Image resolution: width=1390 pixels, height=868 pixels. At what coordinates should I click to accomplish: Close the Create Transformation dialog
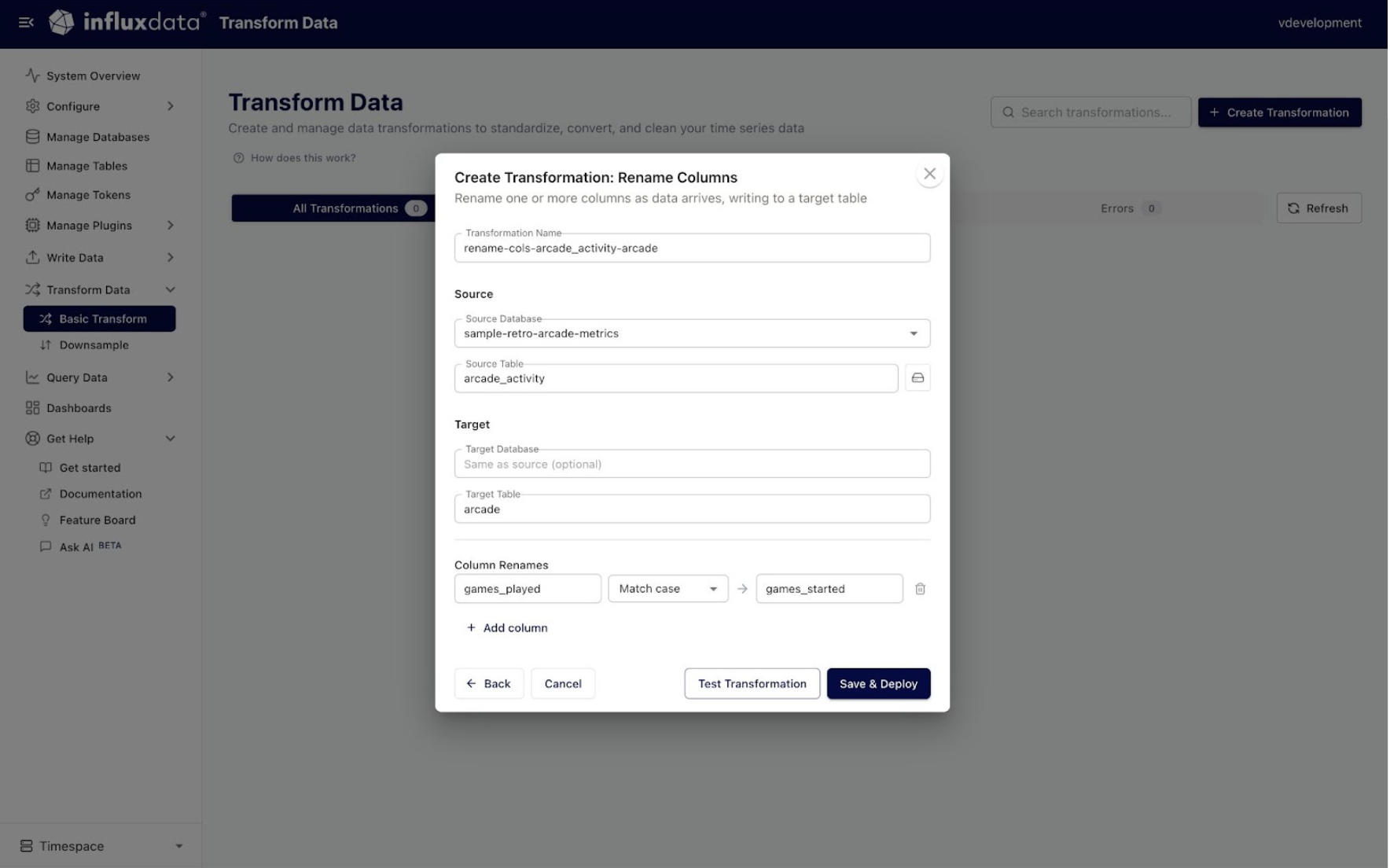(x=929, y=174)
